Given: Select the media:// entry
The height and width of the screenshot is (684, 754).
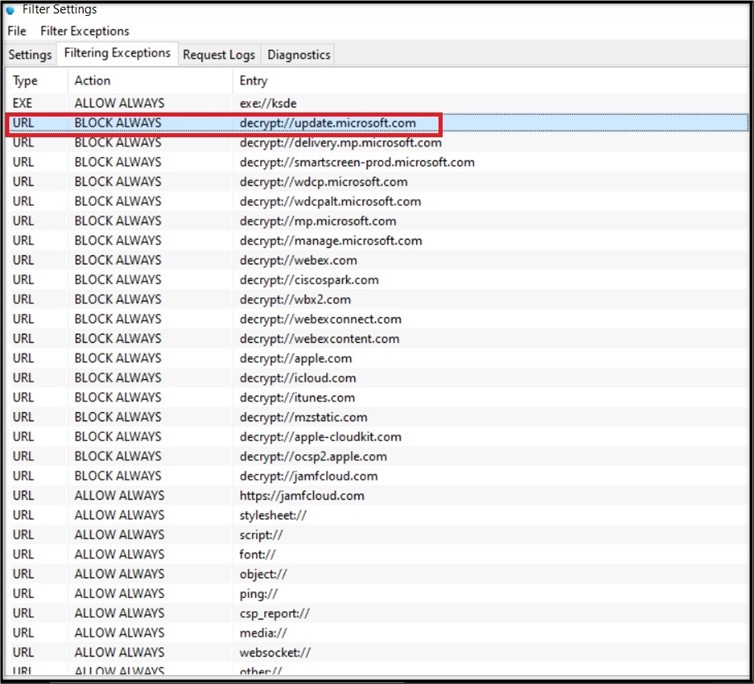Looking at the screenshot, I should (x=264, y=633).
